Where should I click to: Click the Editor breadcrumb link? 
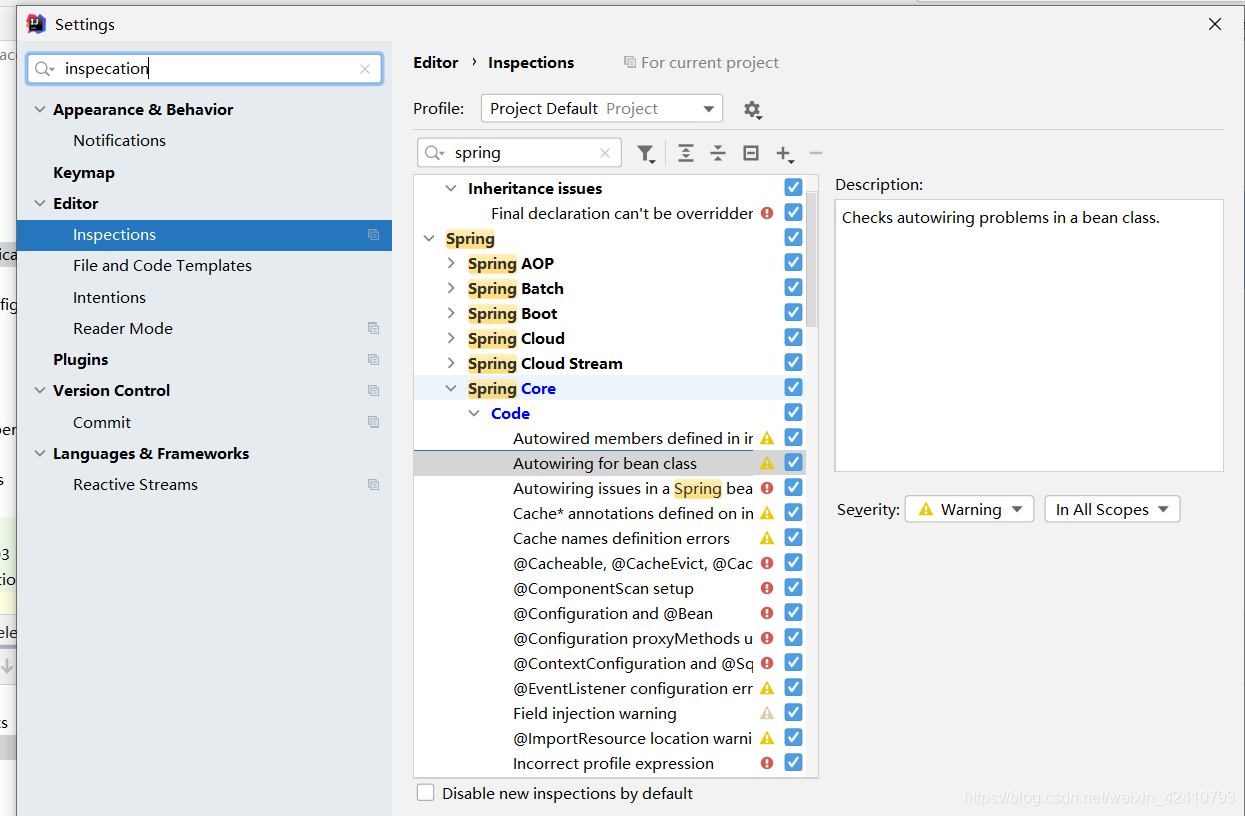coord(436,62)
